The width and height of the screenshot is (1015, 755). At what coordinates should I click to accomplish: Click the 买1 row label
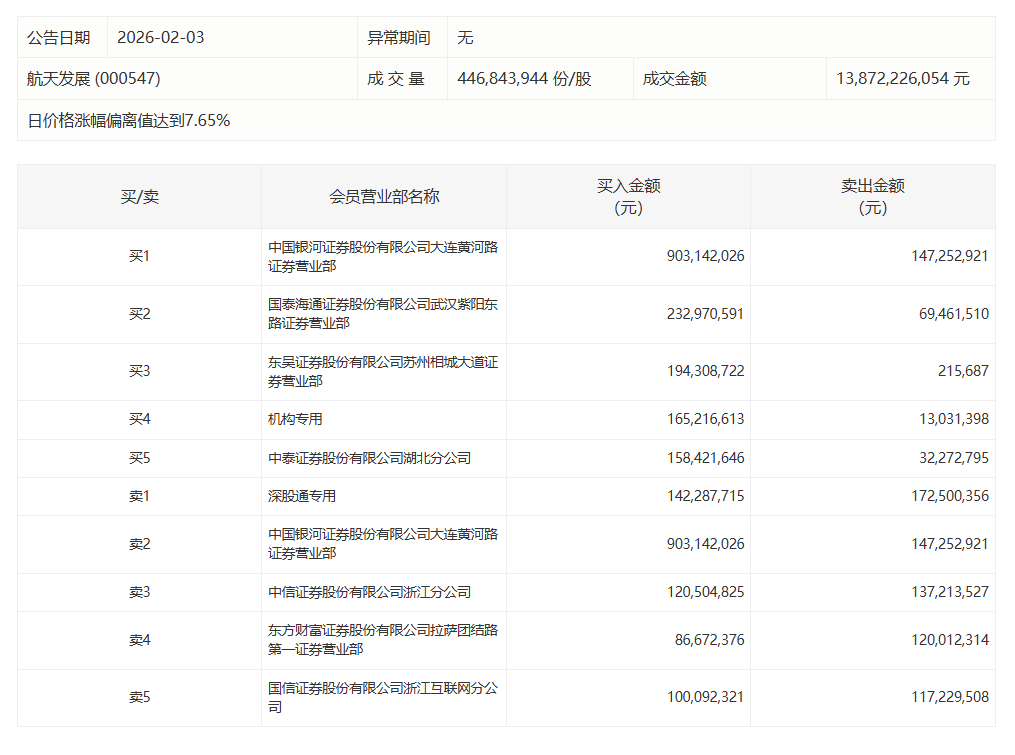pyautogui.click(x=139, y=256)
